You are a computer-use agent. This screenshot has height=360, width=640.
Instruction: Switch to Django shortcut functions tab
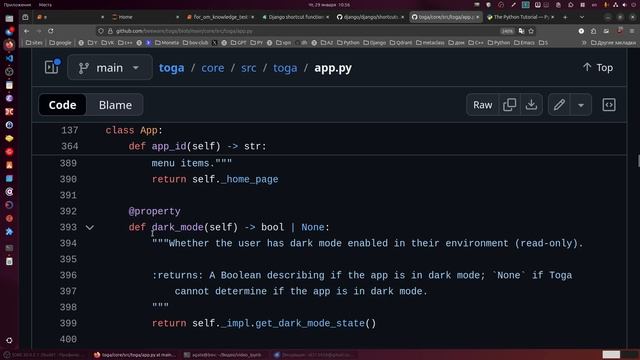tap(295, 17)
